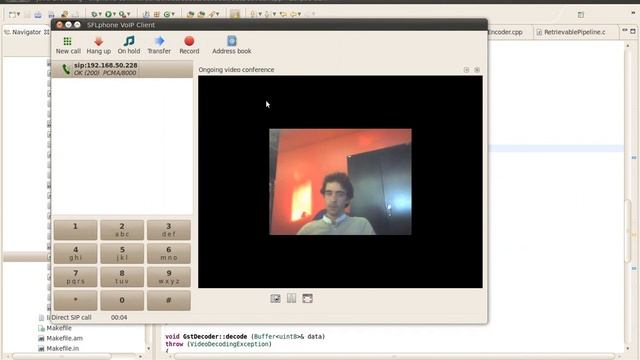The image size is (640, 360).
Task: Click the green phone icon of the active call
Action: click(66, 69)
